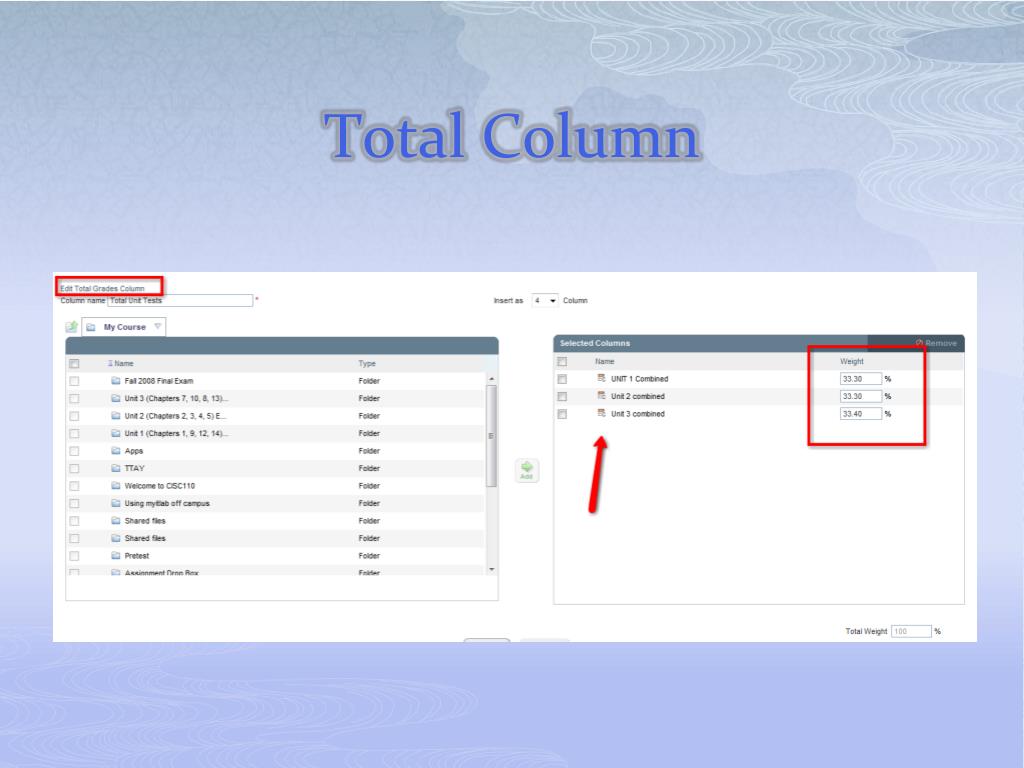Viewport: 1024px width, 768px height.
Task: Click the Name header in Selected Columns
Action: pos(605,361)
